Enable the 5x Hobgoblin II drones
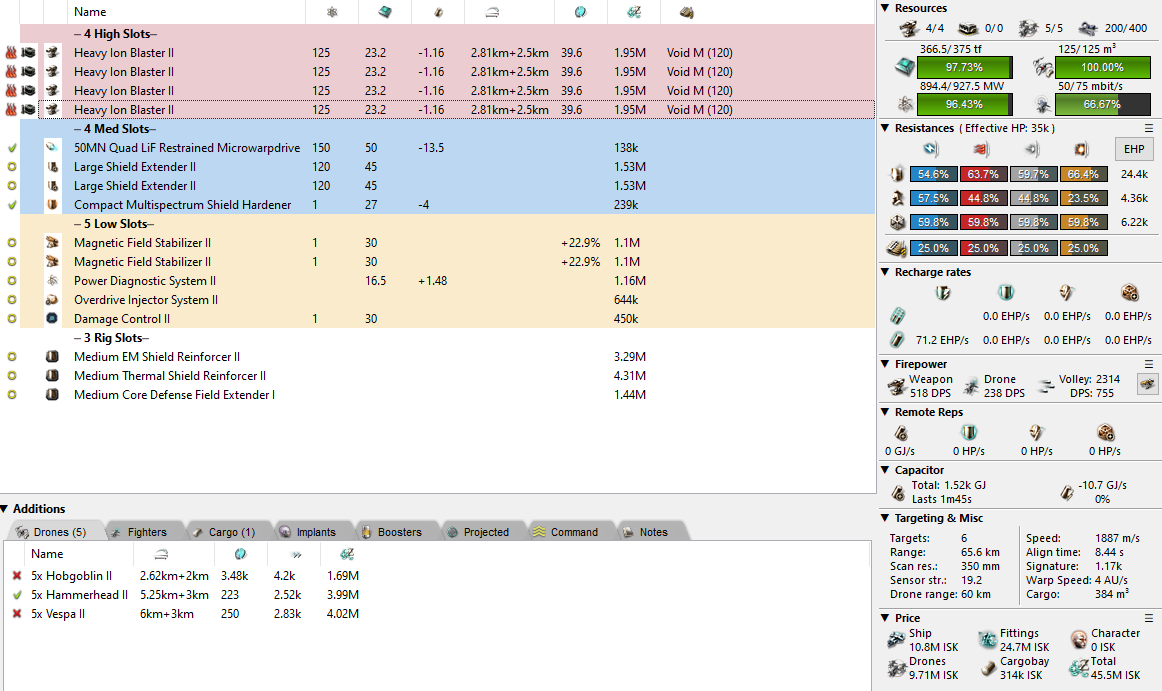 click(16, 576)
